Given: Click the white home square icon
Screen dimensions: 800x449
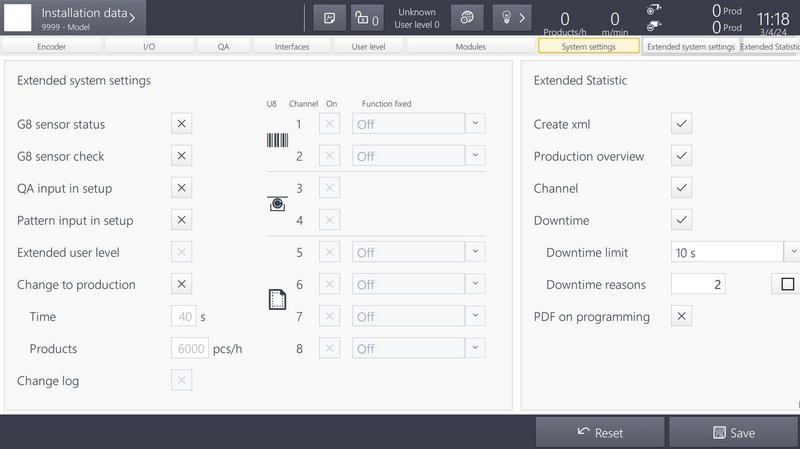Looking at the screenshot, I should (18, 17).
